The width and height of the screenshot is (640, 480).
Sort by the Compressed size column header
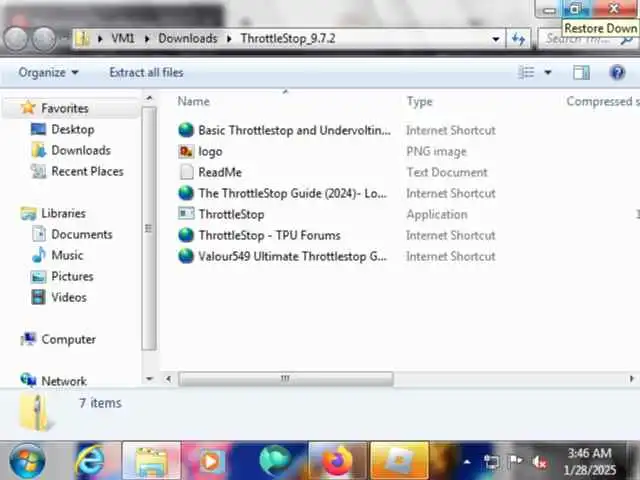pyautogui.click(x=602, y=101)
